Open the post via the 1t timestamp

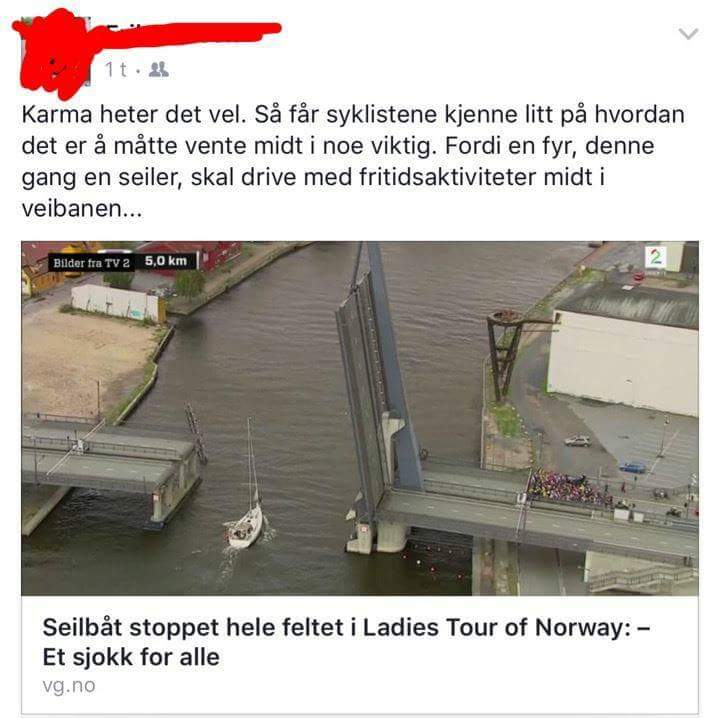(116, 70)
